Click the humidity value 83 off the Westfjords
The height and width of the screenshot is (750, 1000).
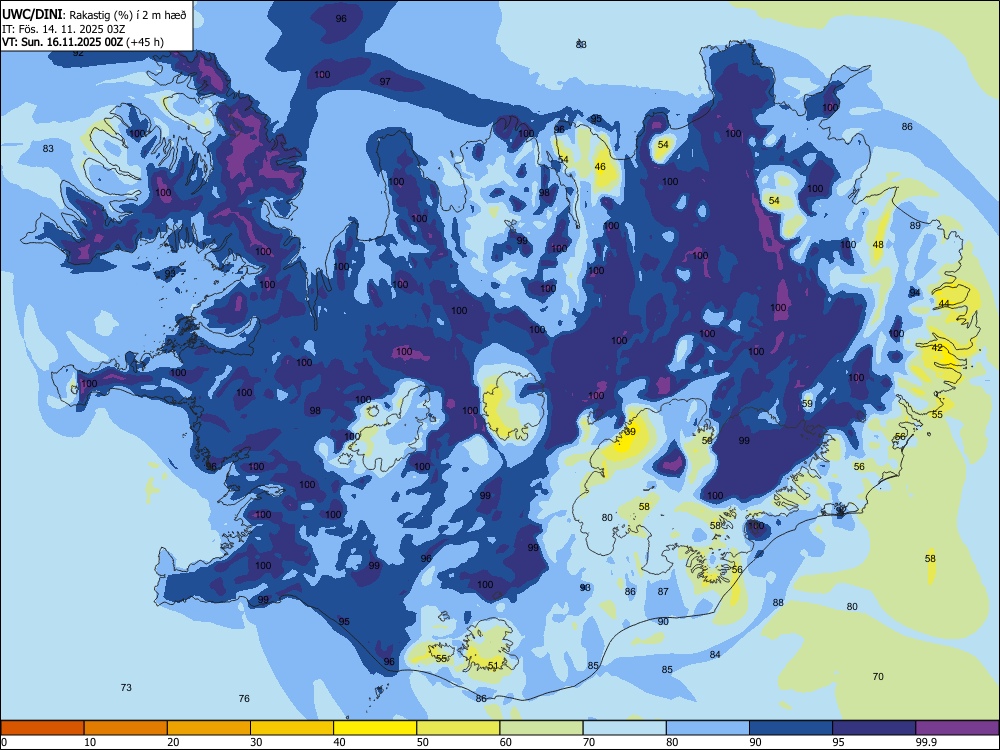48,149
